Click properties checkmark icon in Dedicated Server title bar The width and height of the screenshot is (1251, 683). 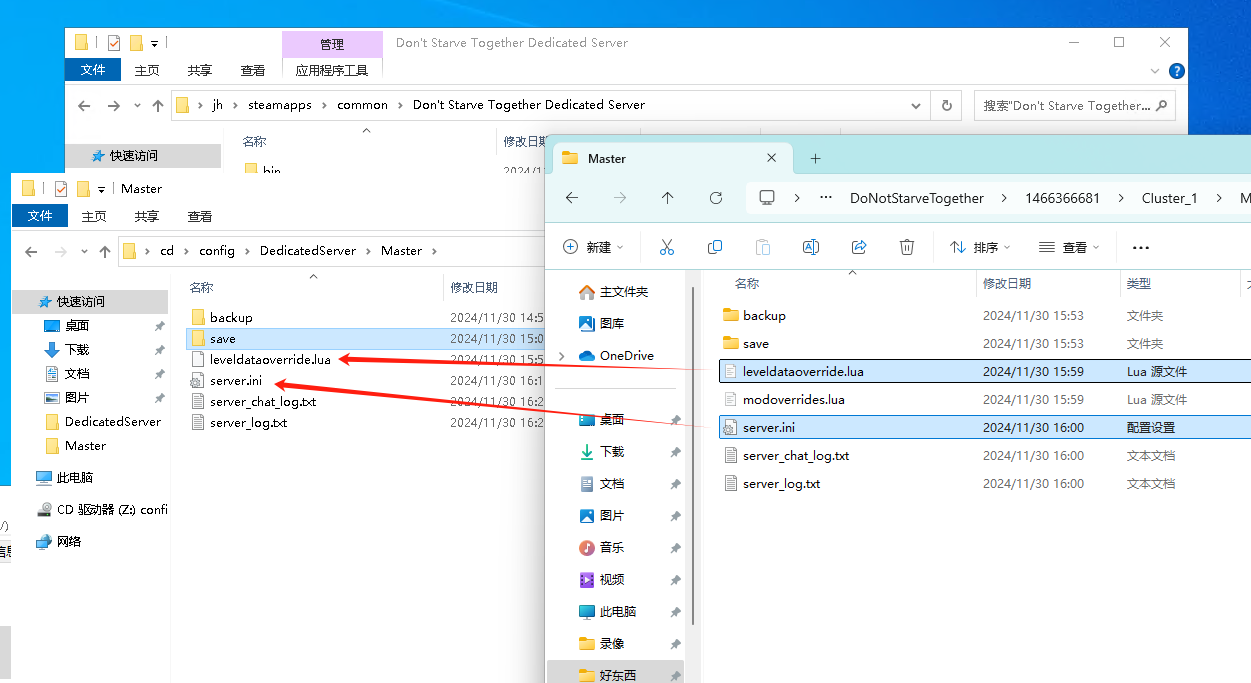point(114,43)
